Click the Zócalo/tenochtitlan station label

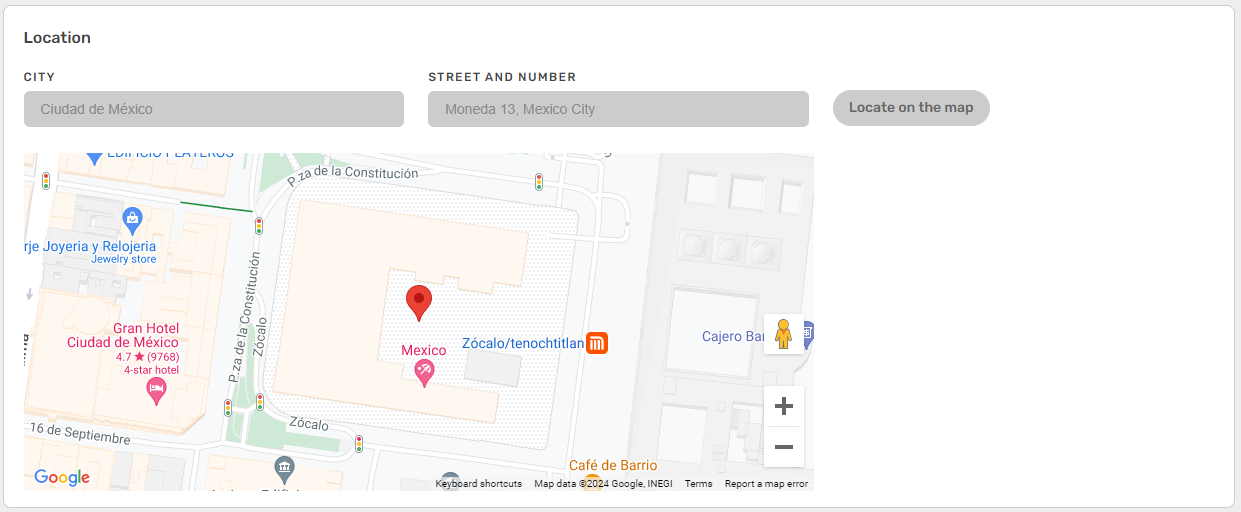pyautogui.click(x=522, y=343)
